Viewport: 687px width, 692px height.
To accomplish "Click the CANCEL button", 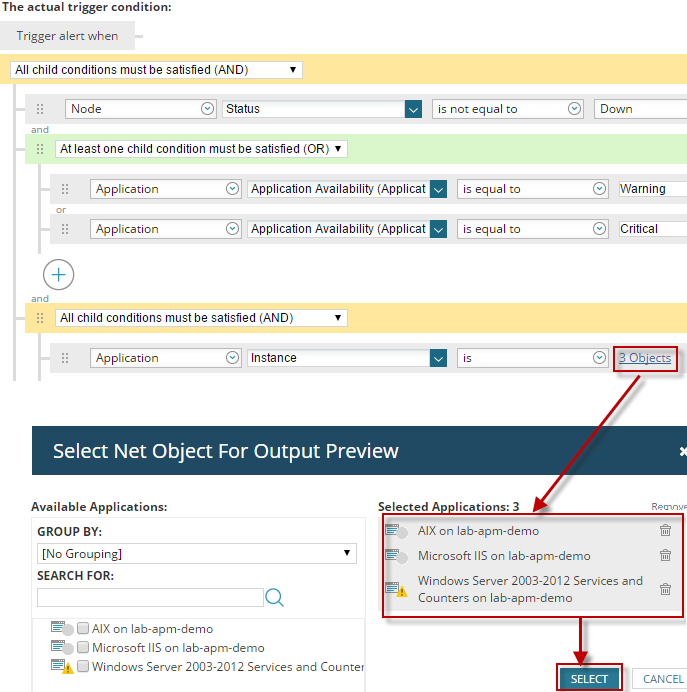I will (x=662, y=679).
